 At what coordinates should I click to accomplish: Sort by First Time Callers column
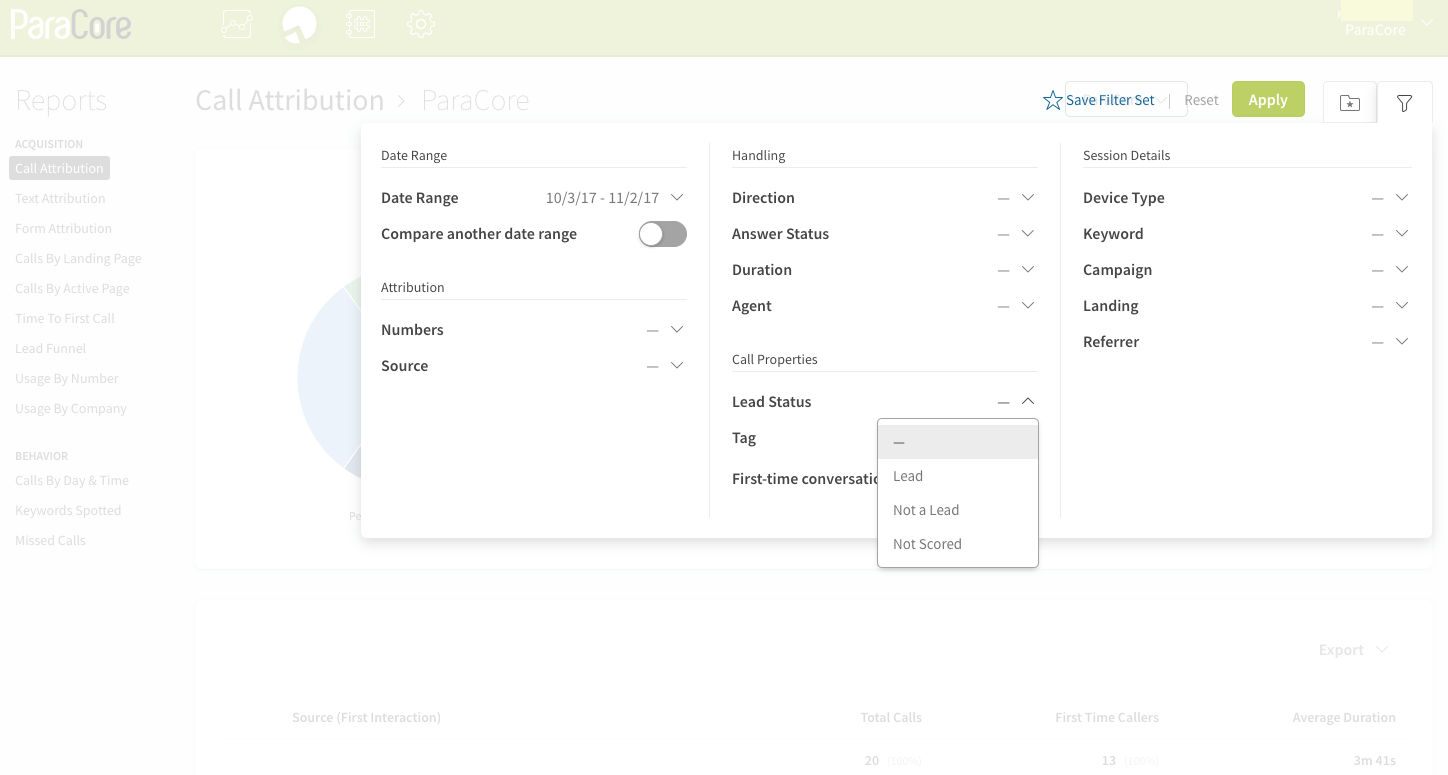(1107, 717)
